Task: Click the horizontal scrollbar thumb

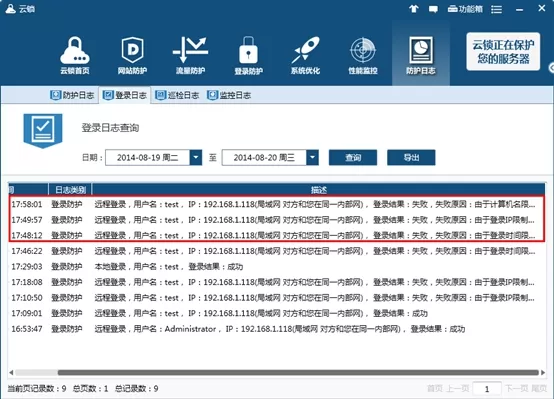Action: click(x=298, y=372)
